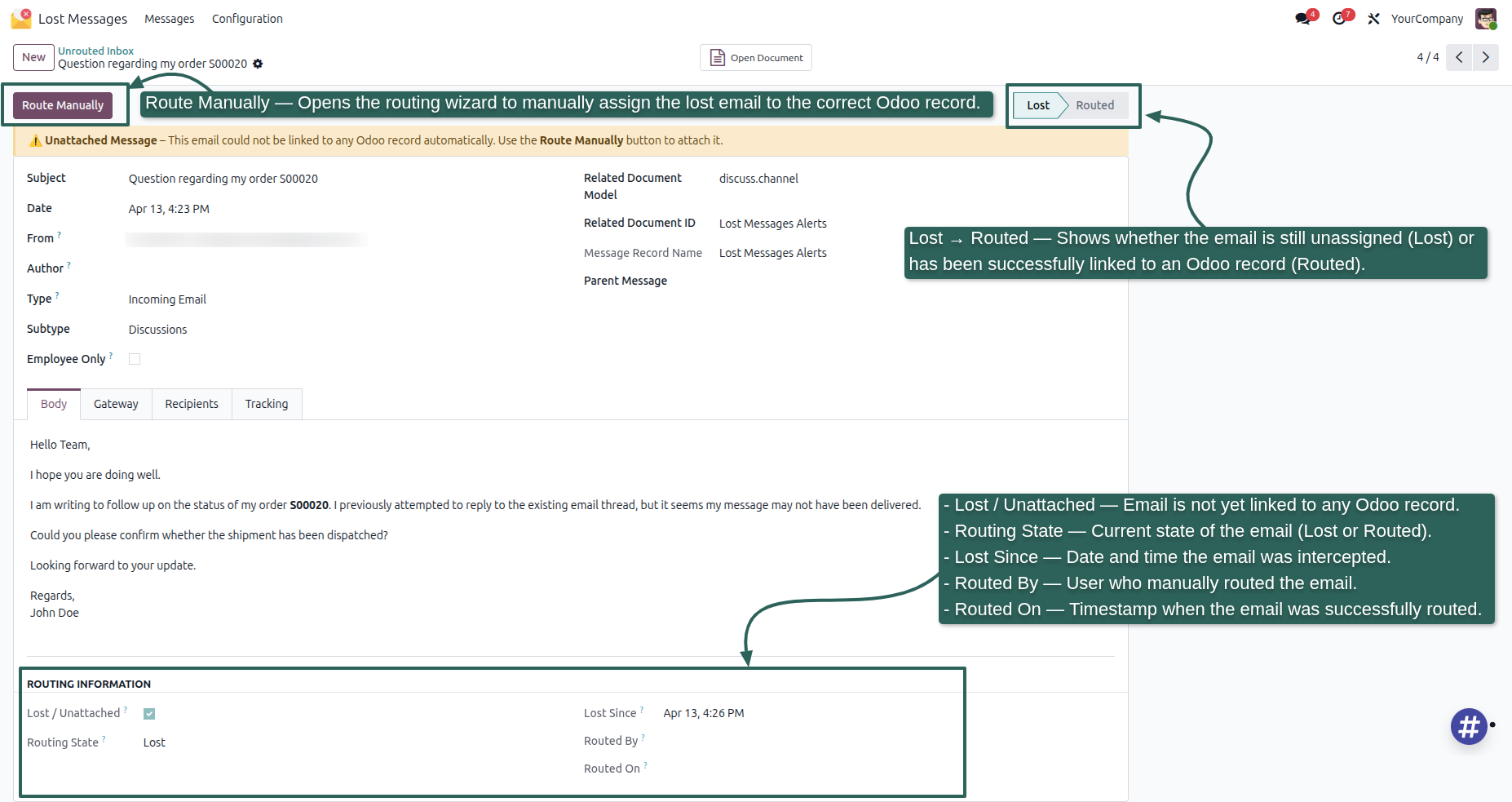Click the Incoming Email type value
1512x802 pixels.
(x=167, y=299)
